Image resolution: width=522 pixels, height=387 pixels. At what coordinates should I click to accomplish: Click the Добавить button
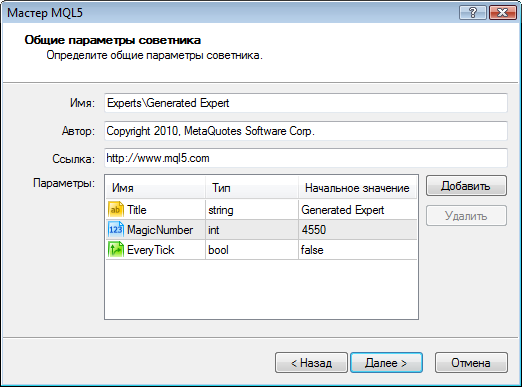pyautogui.click(x=466, y=186)
